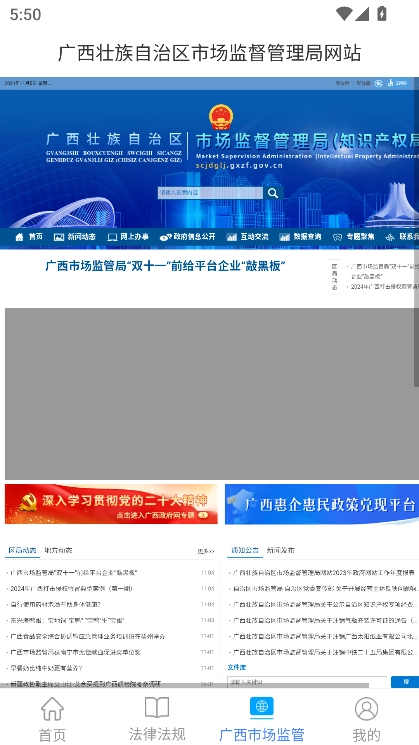This screenshot has height=745, width=419.
Task: Click the horizontal scrollbar at the webpage bottom
Action: click(x=184, y=686)
